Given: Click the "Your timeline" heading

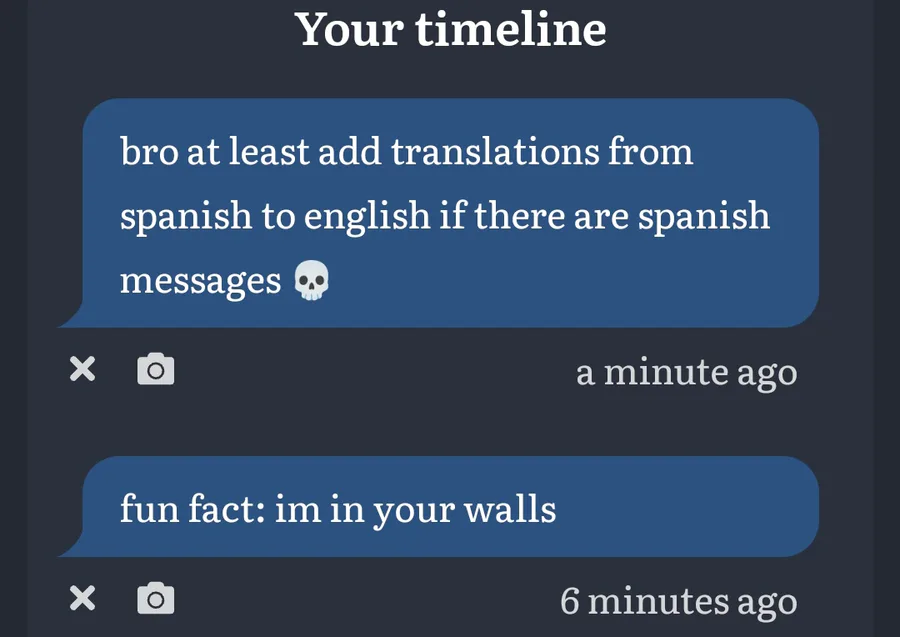Looking at the screenshot, I should click(451, 29).
